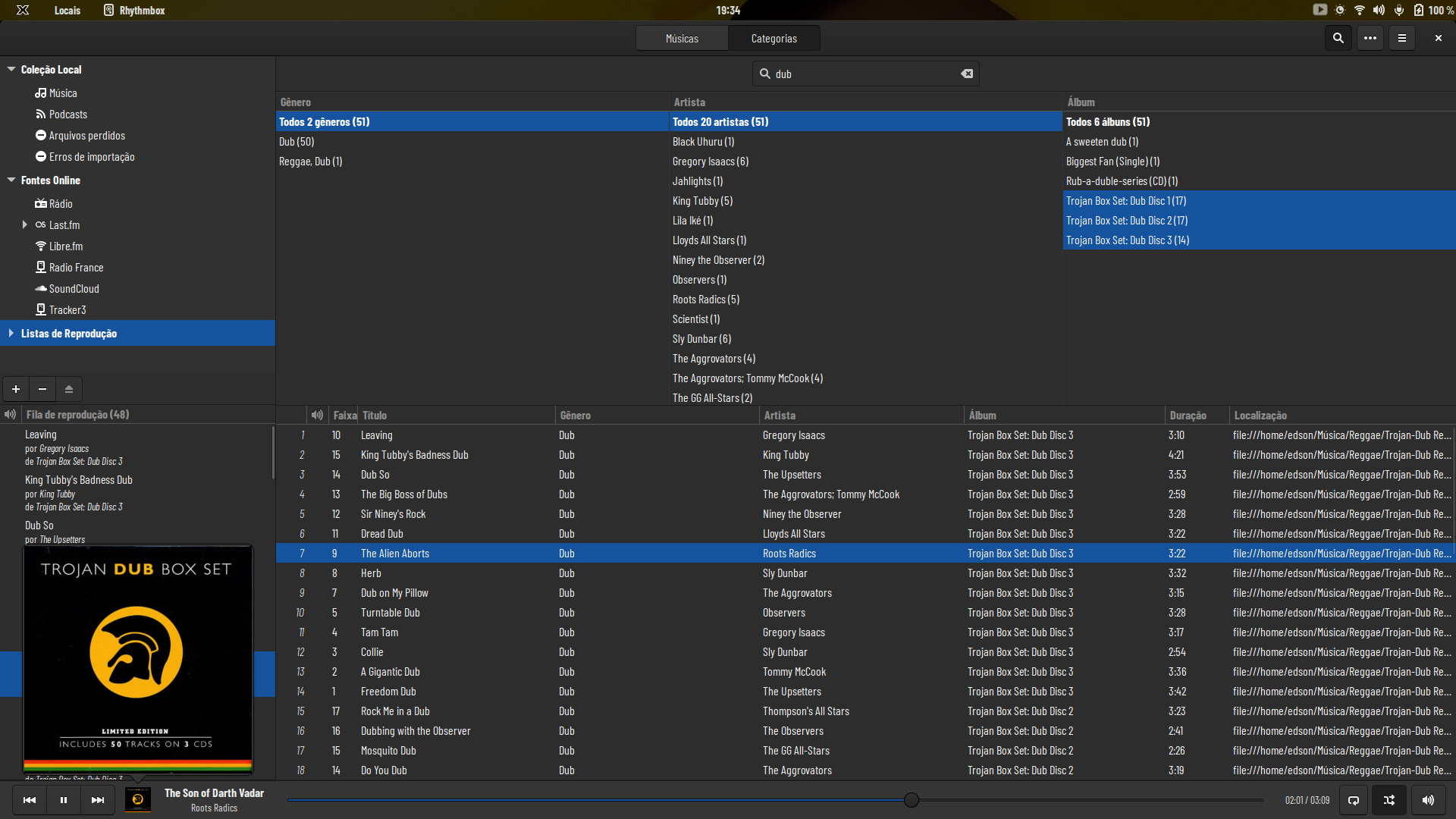Image resolution: width=1456 pixels, height=819 pixels.
Task: Open the three-dots more options menu
Action: click(1370, 38)
